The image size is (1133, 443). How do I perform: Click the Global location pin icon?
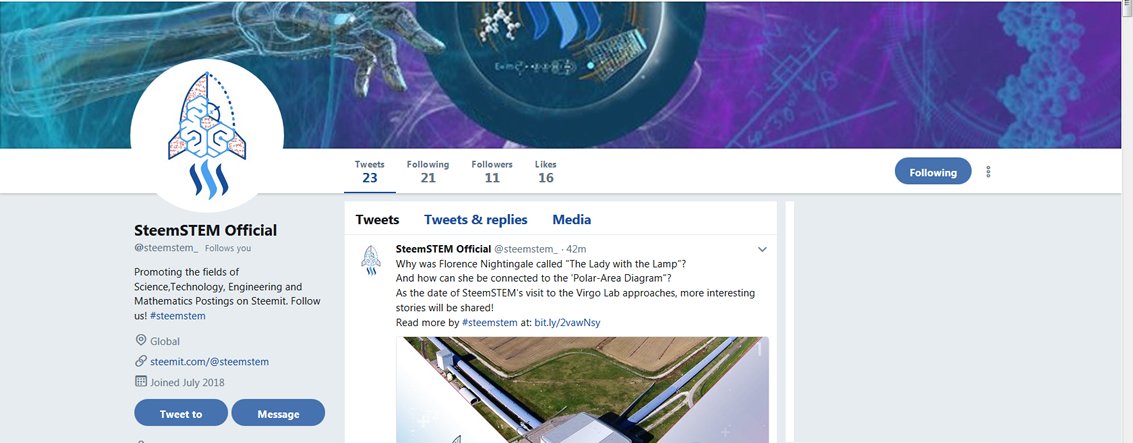click(141, 340)
